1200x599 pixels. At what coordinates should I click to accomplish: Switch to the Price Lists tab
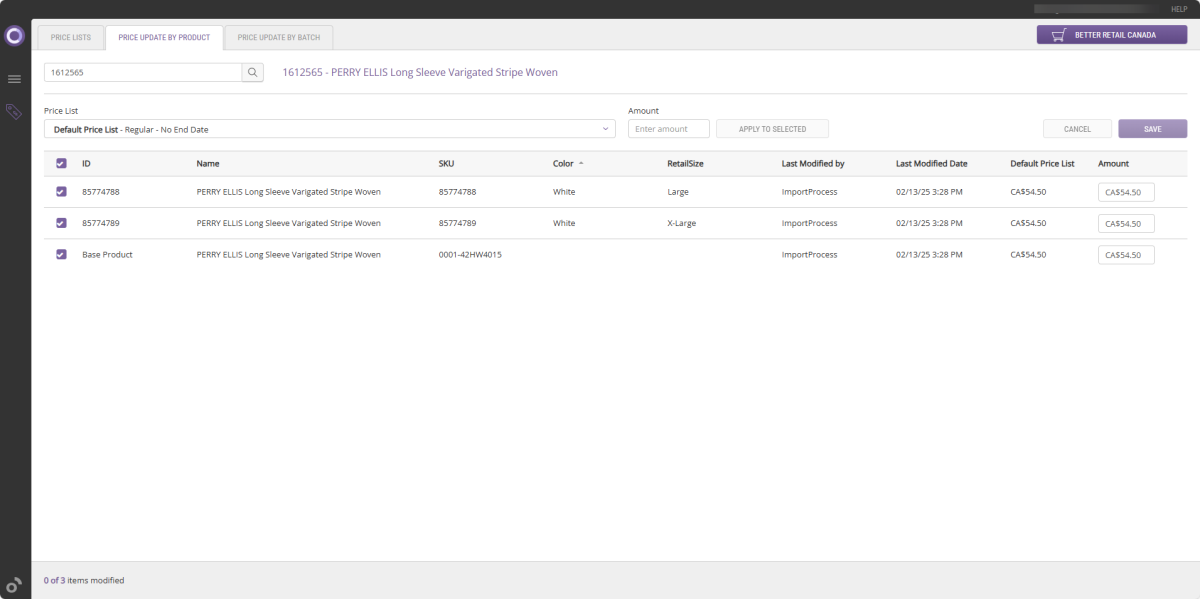71,37
